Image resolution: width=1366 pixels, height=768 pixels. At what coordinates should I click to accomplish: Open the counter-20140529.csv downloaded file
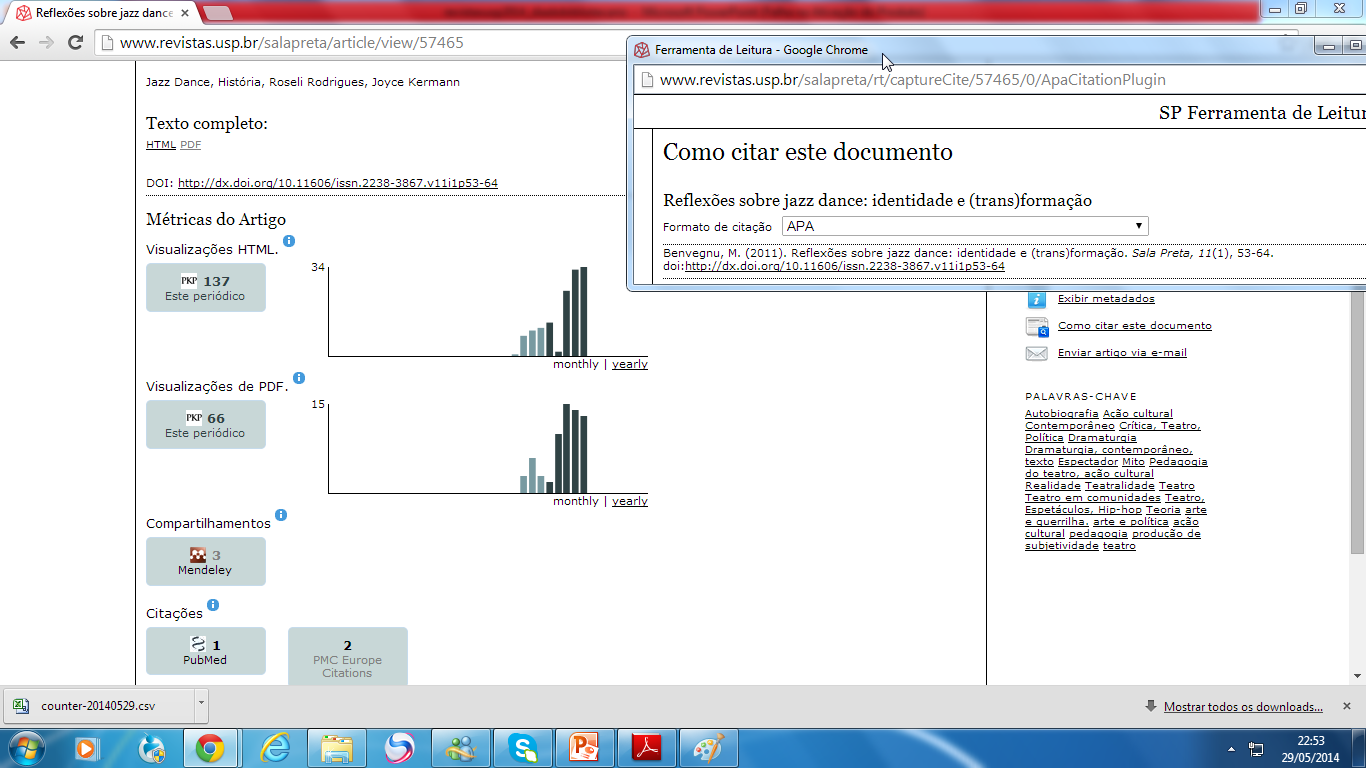pos(98,705)
